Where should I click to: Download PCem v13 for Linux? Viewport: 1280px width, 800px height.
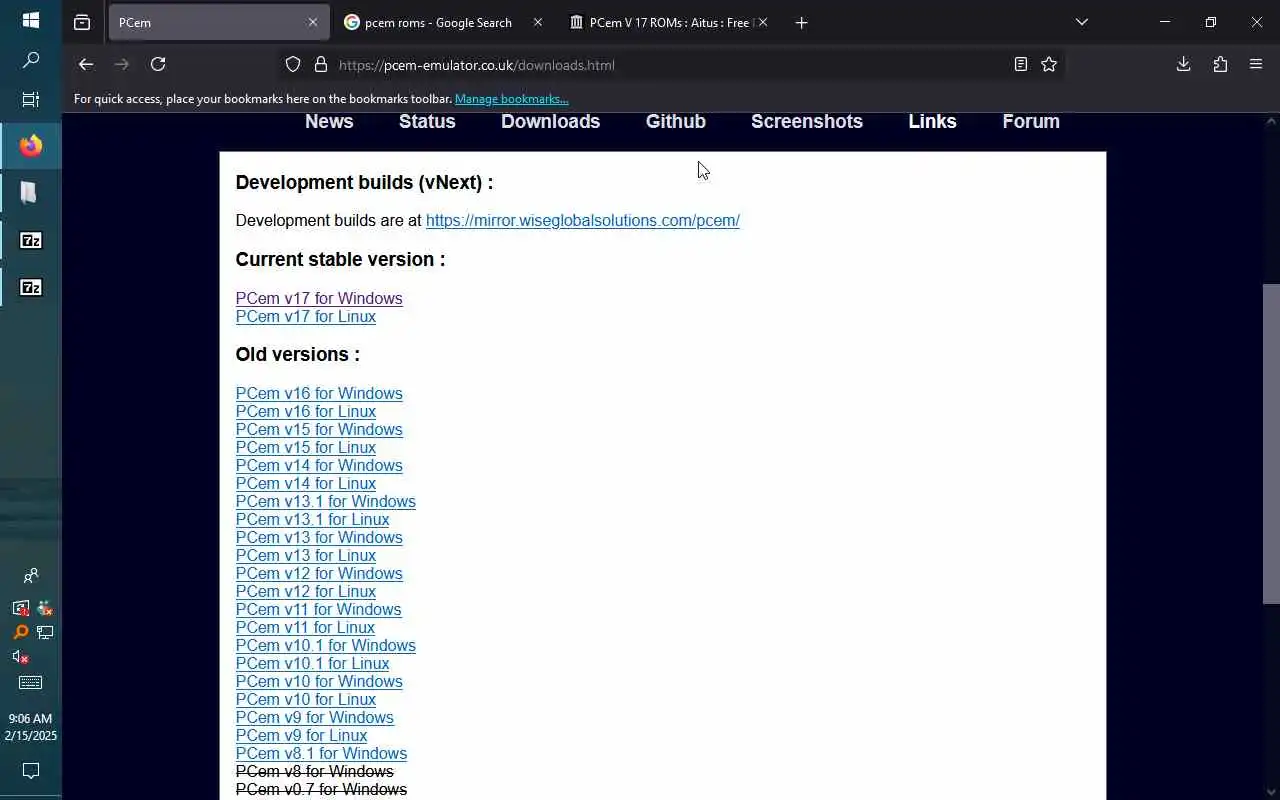[306, 555]
